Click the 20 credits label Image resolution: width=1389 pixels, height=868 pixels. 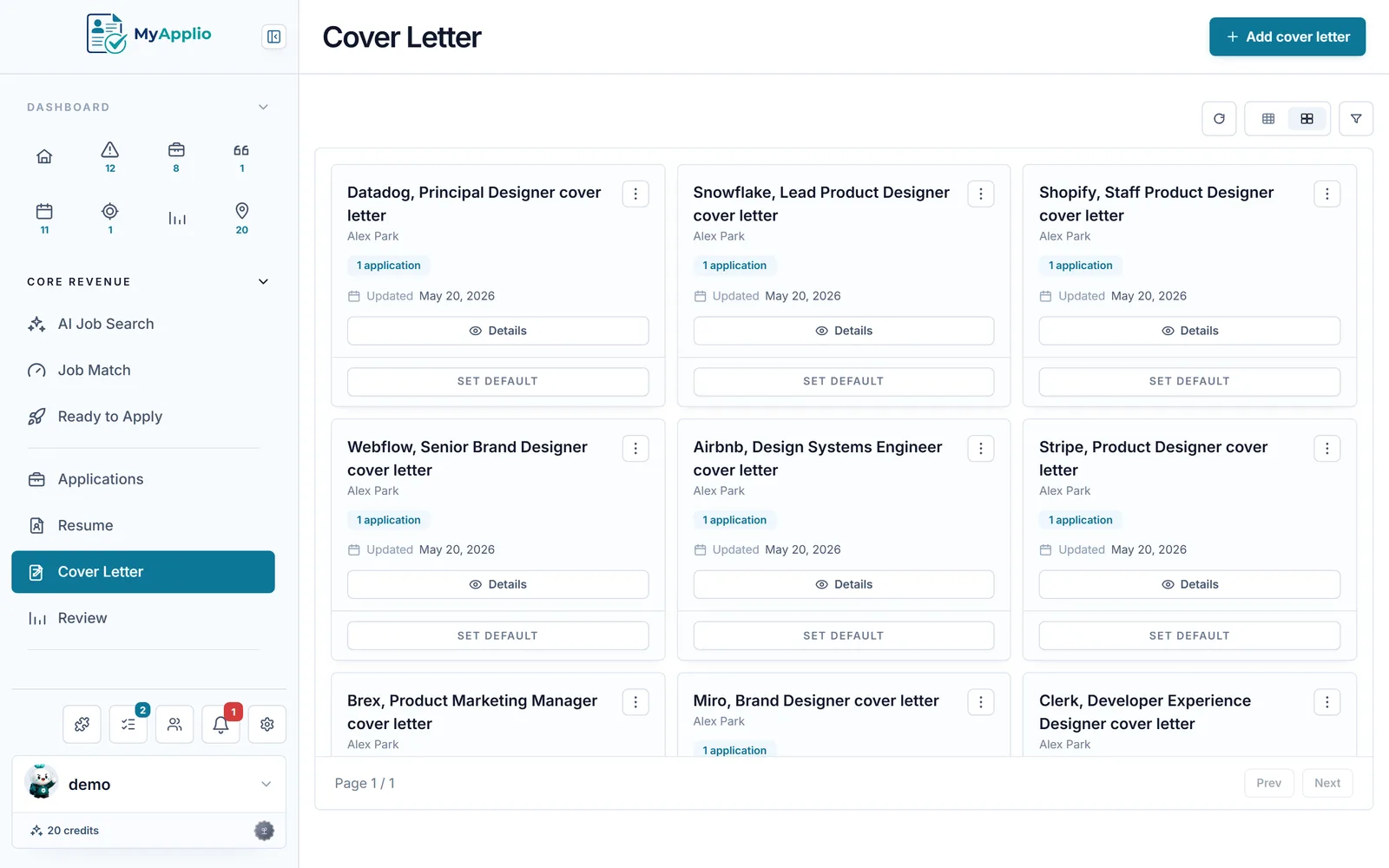coord(73,831)
